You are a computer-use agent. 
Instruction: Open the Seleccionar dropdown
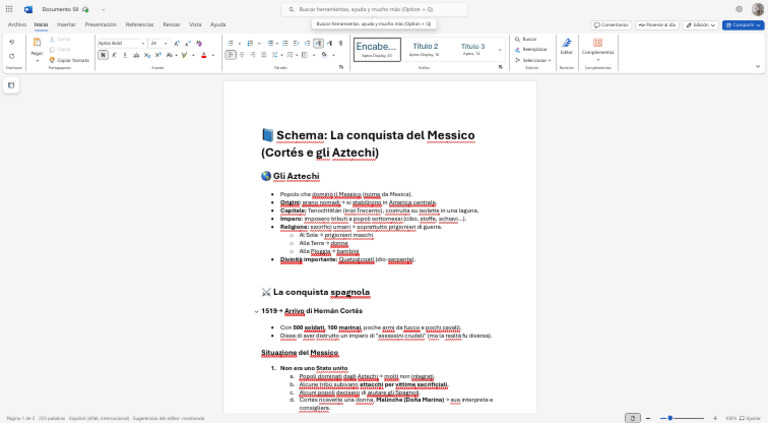(532, 60)
